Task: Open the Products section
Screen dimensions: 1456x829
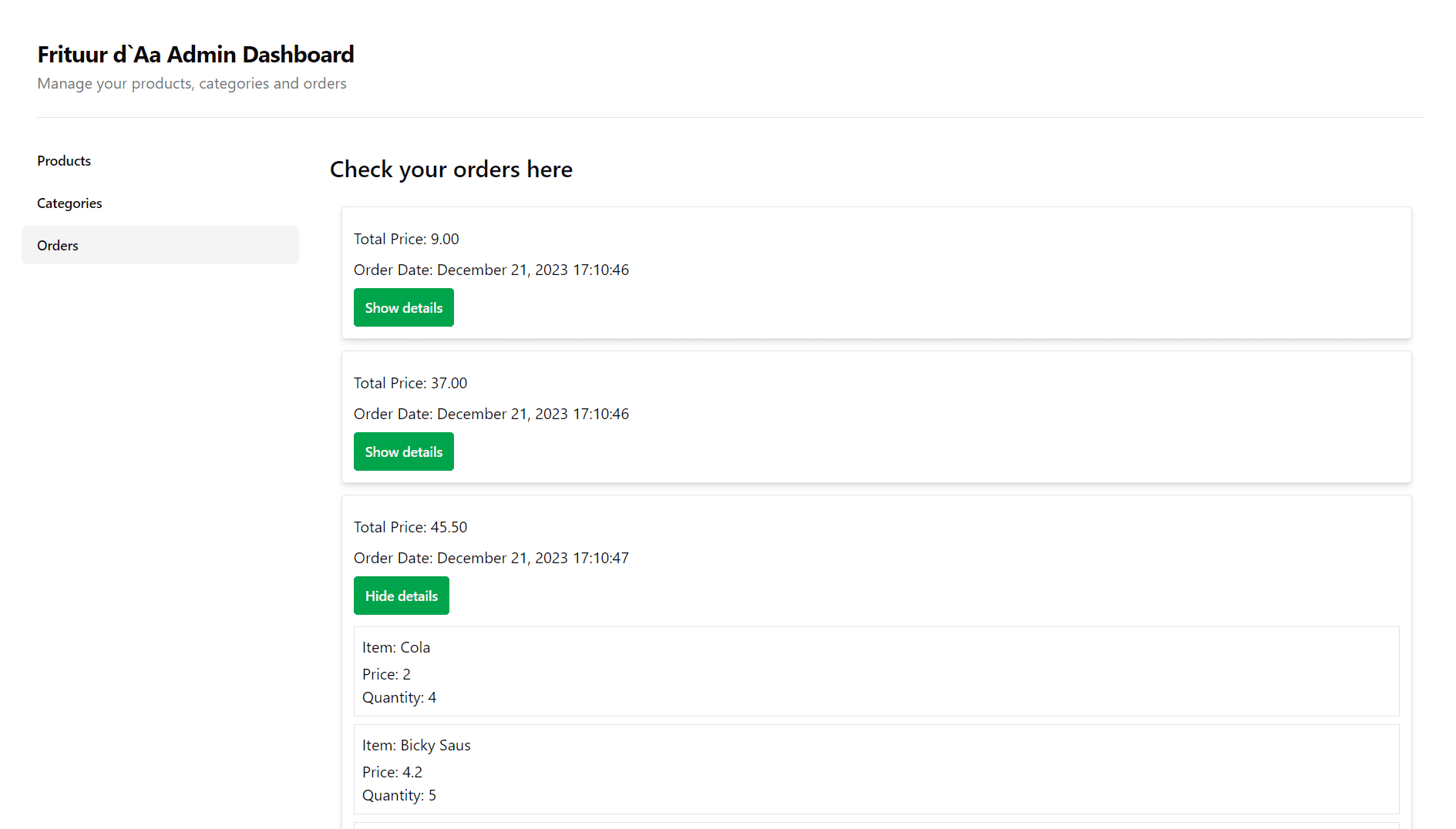Action: point(64,161)
